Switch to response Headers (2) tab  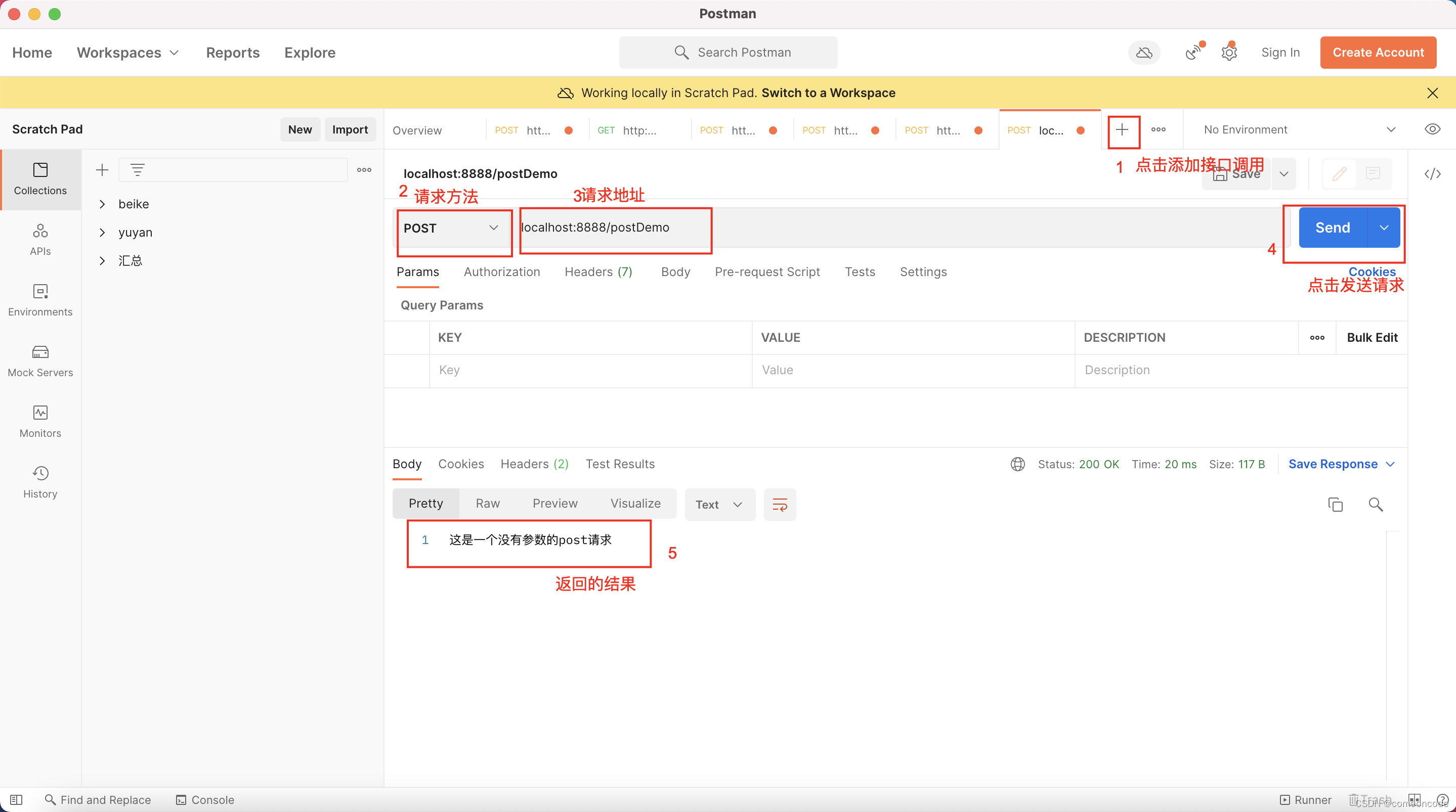point(534,464)
